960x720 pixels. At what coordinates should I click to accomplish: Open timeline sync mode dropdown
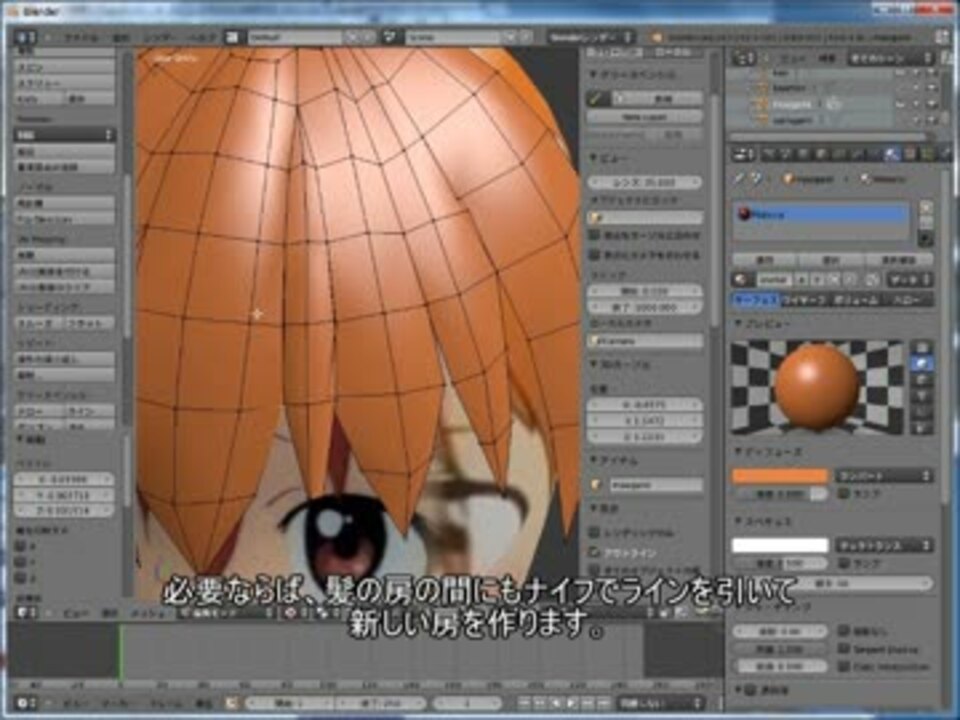tap(659, 703)
